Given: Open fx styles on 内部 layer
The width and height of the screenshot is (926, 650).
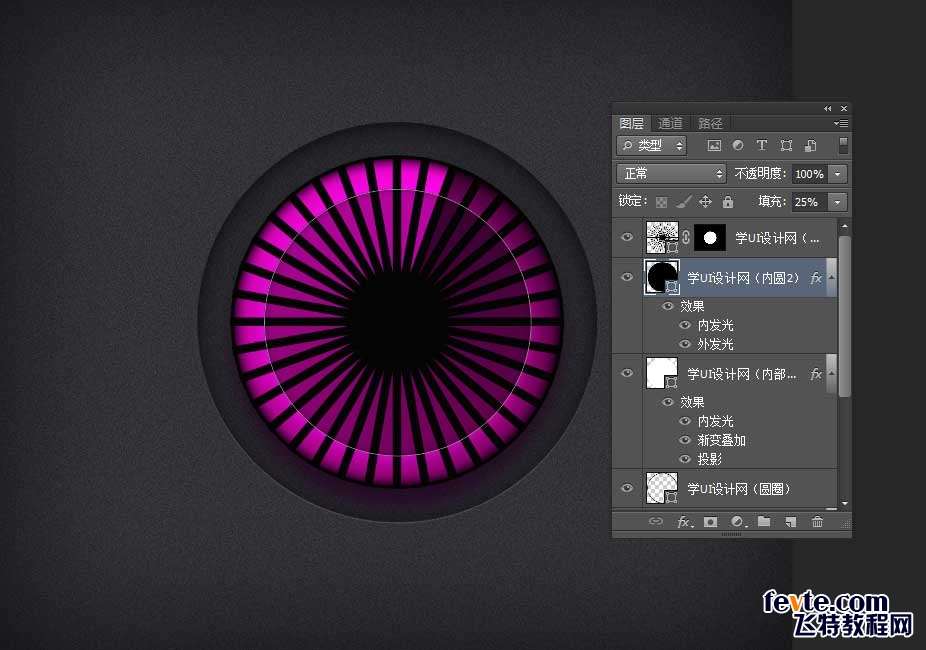Looking at the screenshot, I should pos(816,374).
